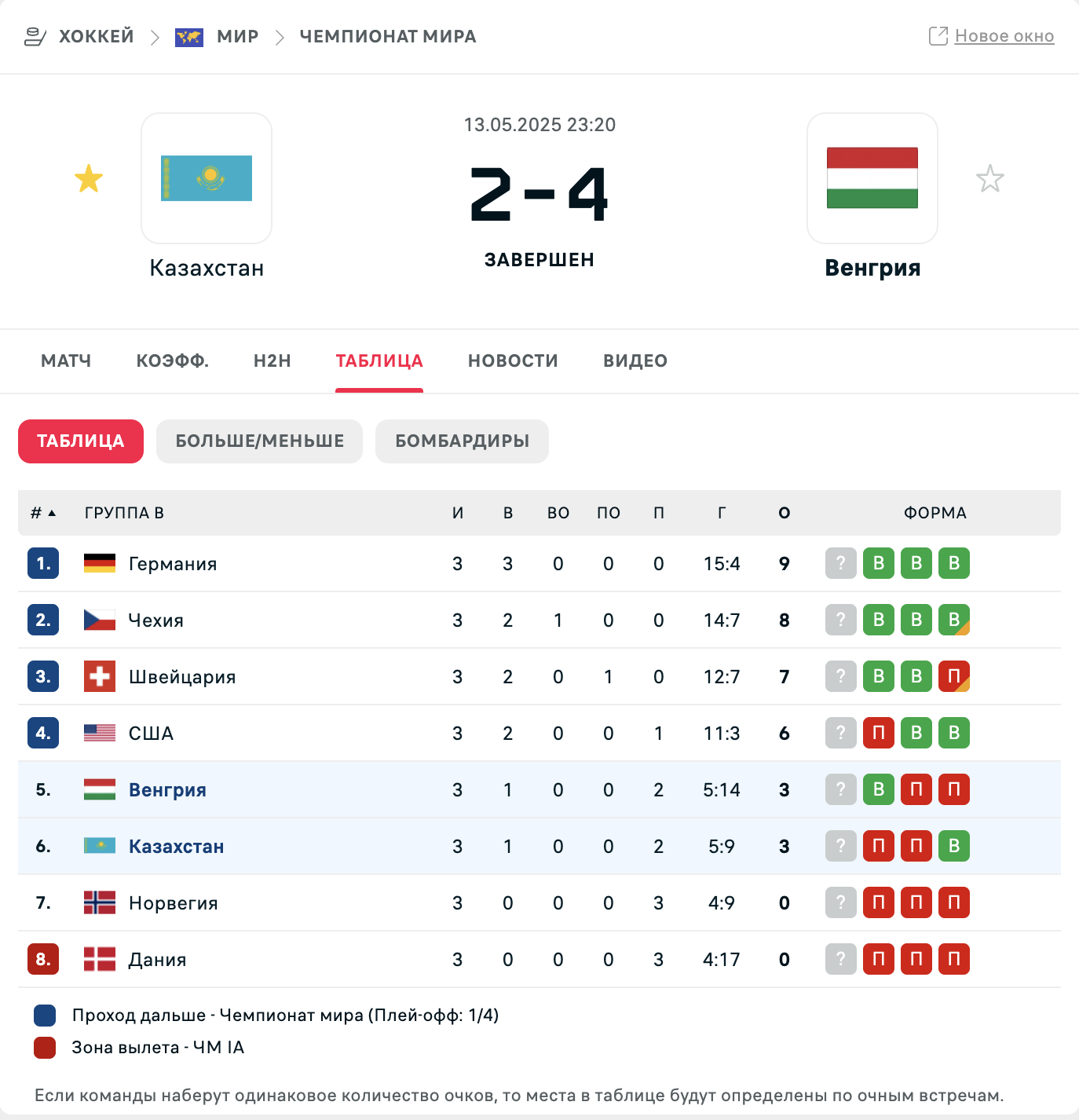Click the Hungary team flag logo
Image resolution: width=1079 pixels, height=1120 pixels.
(x=872, y=178)
